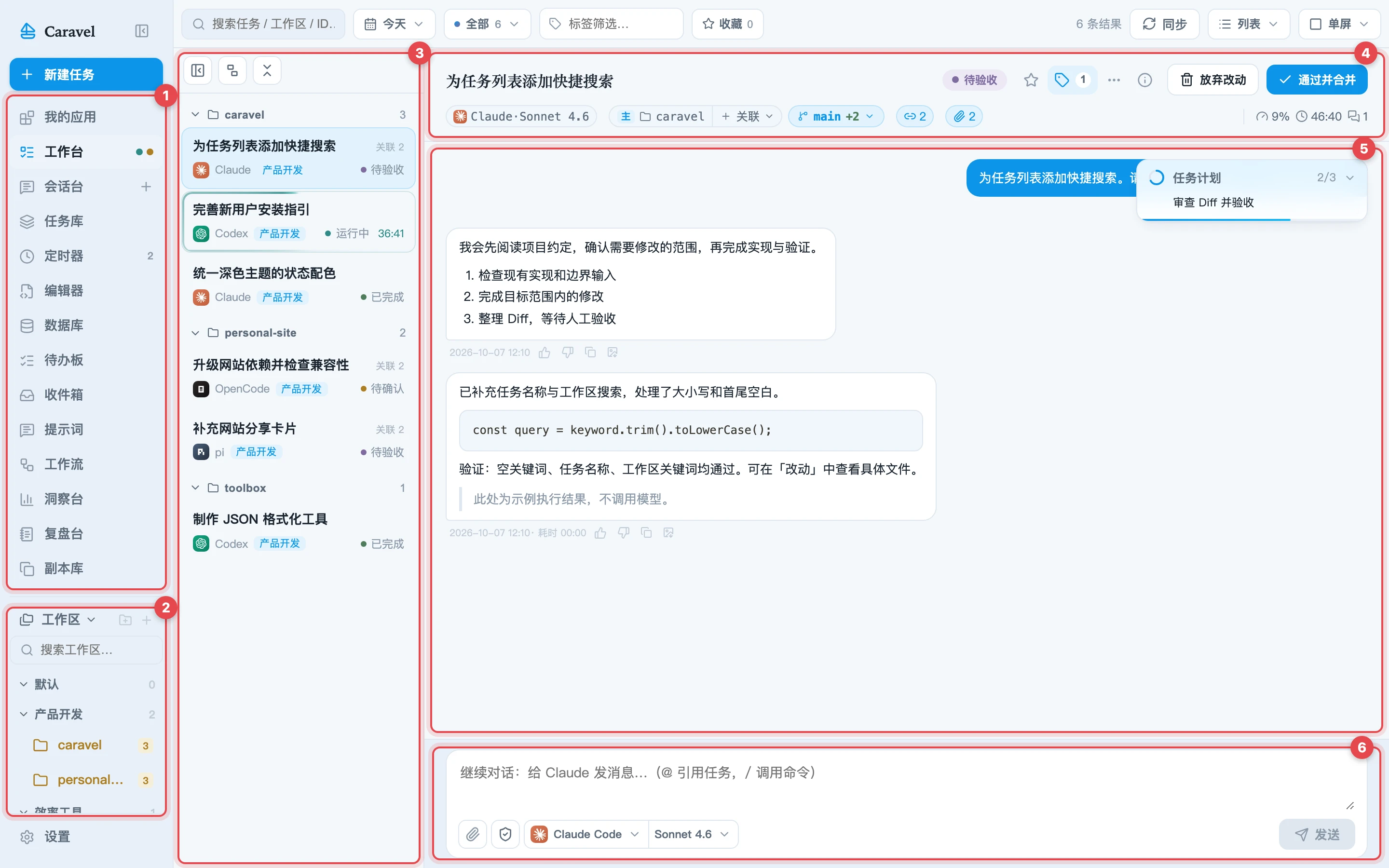This screenshot has width=1389, height=868.
Task: Collapse the personal-site task group
Action: 195,333
